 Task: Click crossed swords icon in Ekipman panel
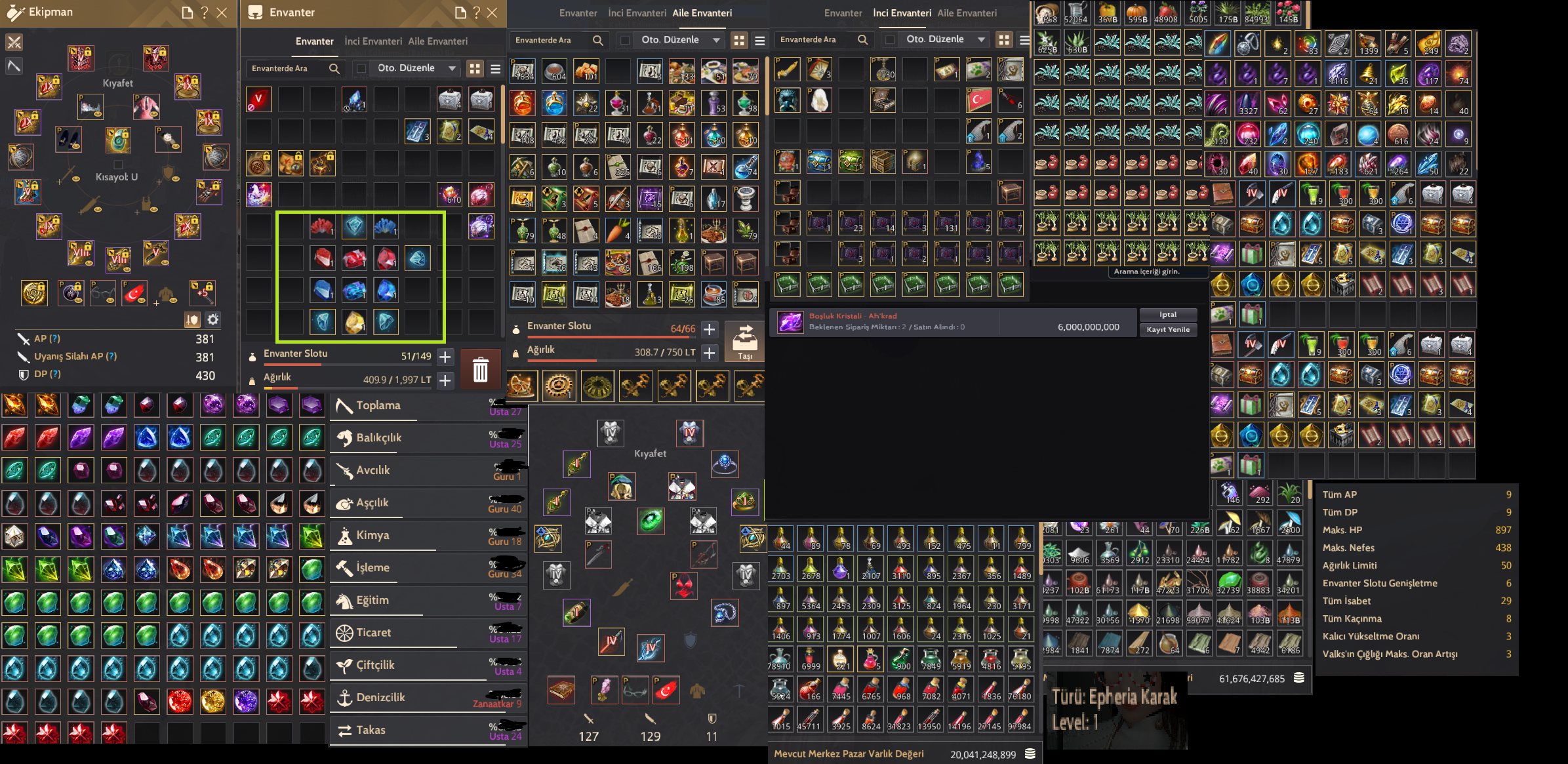point(14,43)
